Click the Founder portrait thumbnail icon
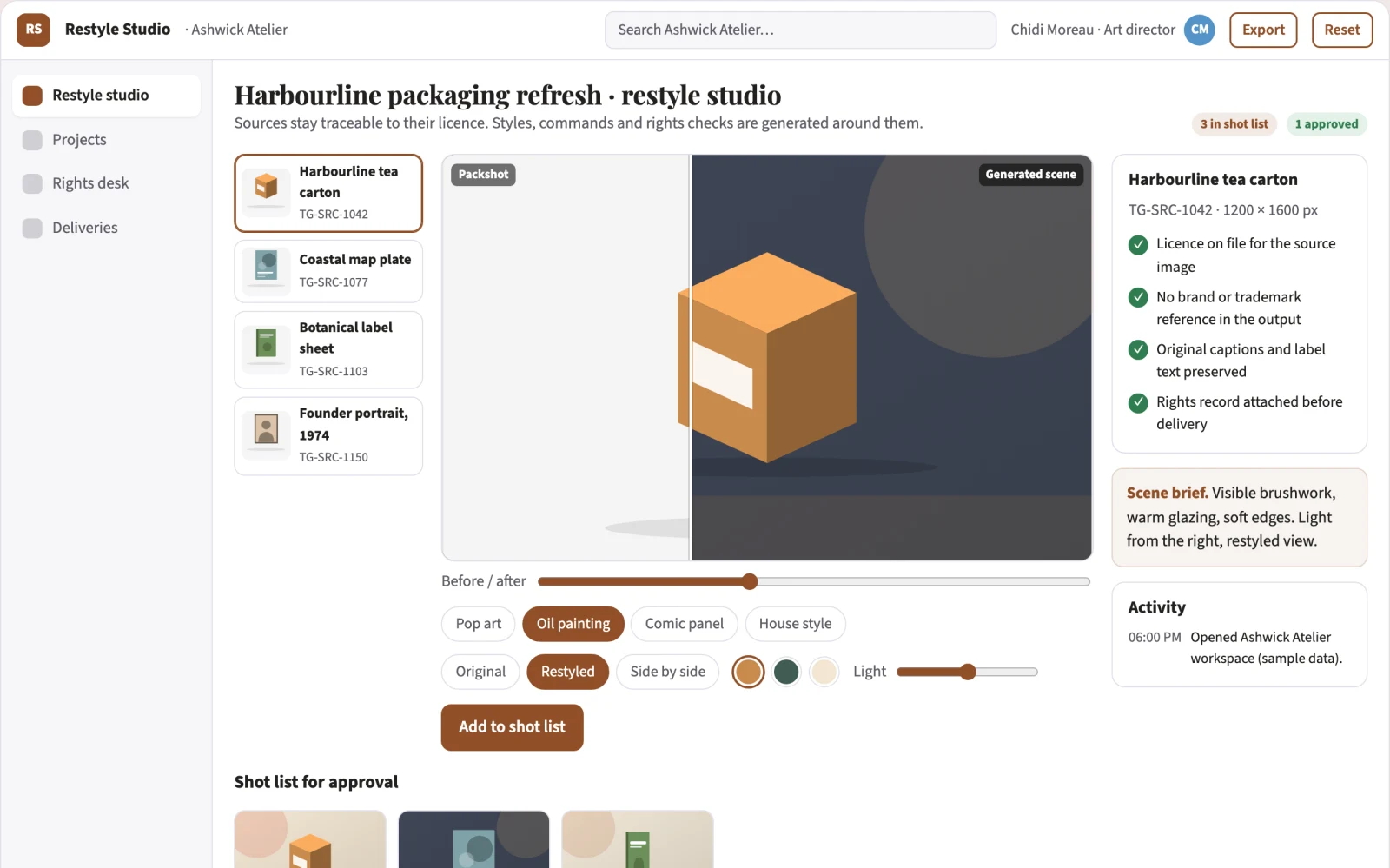 (266, 435)
